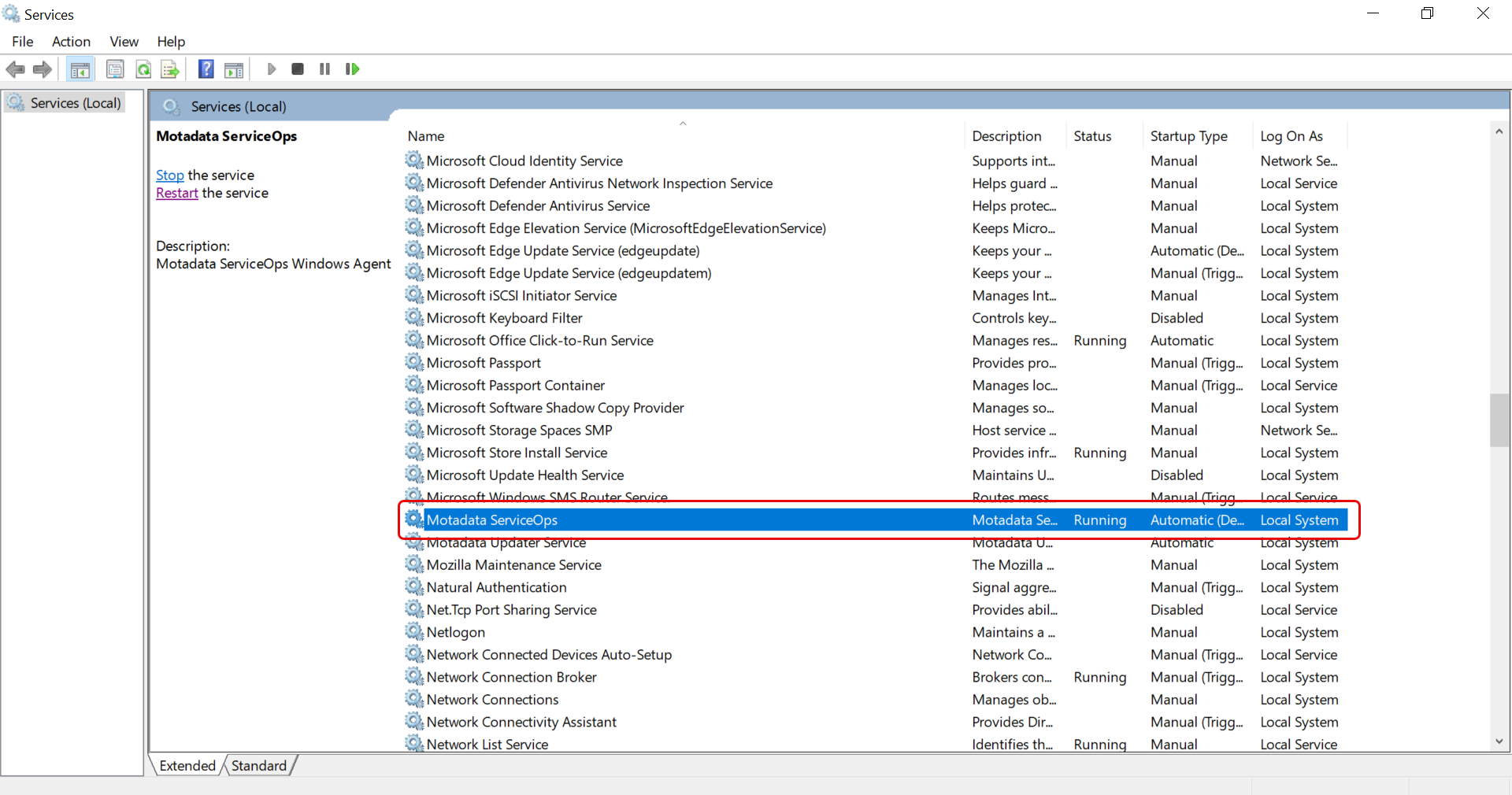Sort services by the Name column header

point(426,136)
